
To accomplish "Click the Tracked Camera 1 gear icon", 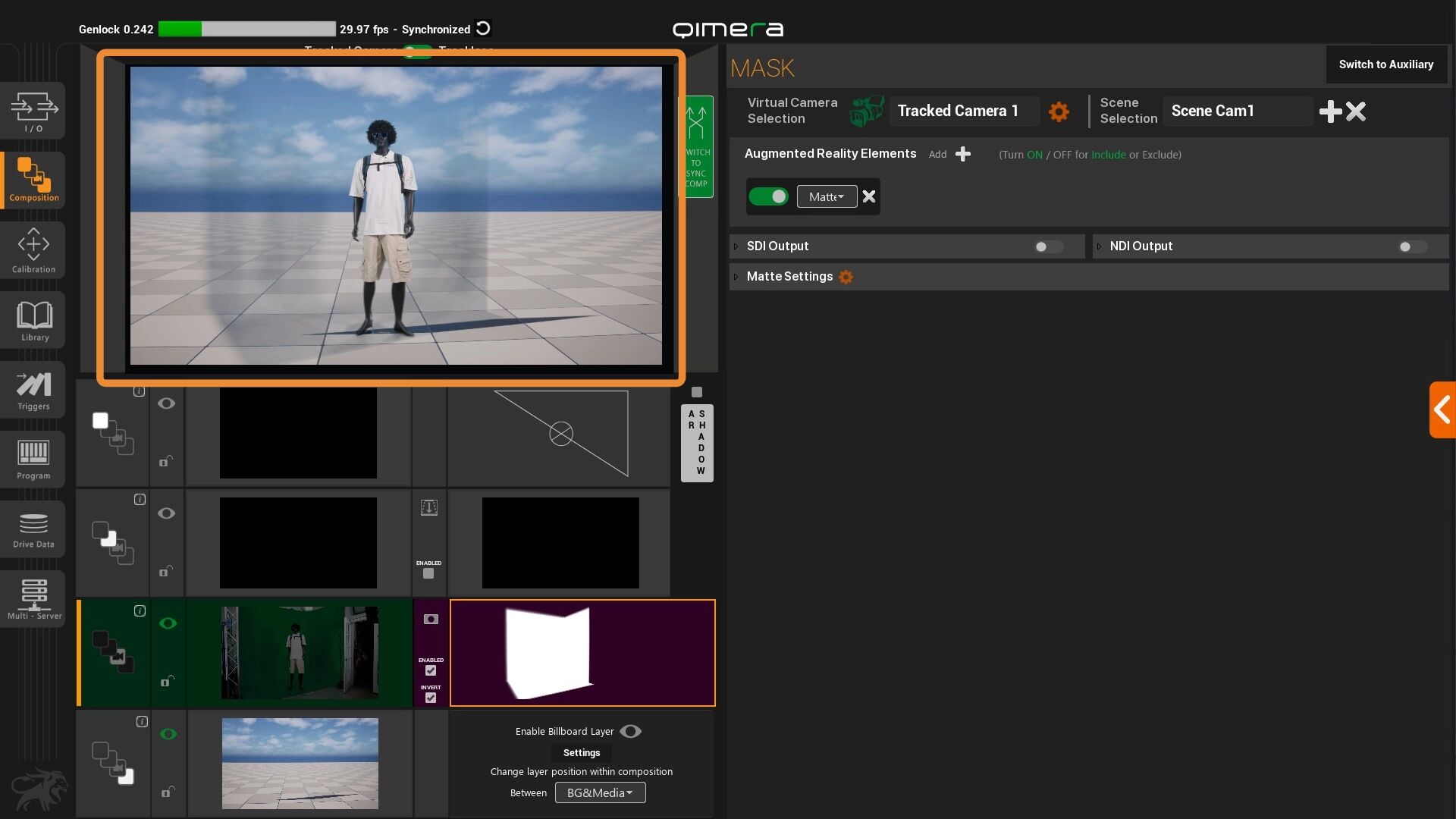I will pyautogui.click(x=1059, y=111).
